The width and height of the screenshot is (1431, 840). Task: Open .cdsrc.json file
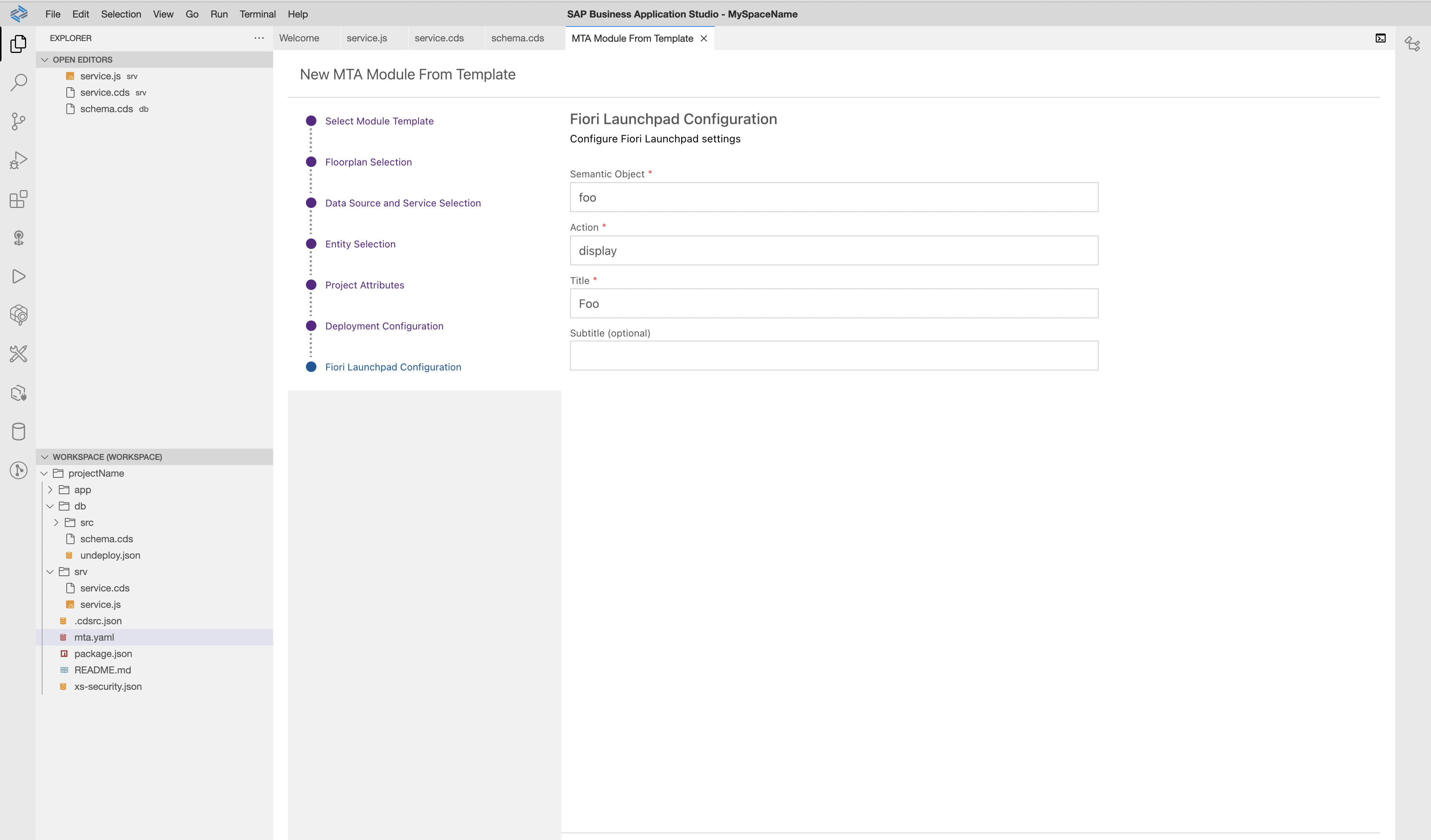[x=154, y=621]
